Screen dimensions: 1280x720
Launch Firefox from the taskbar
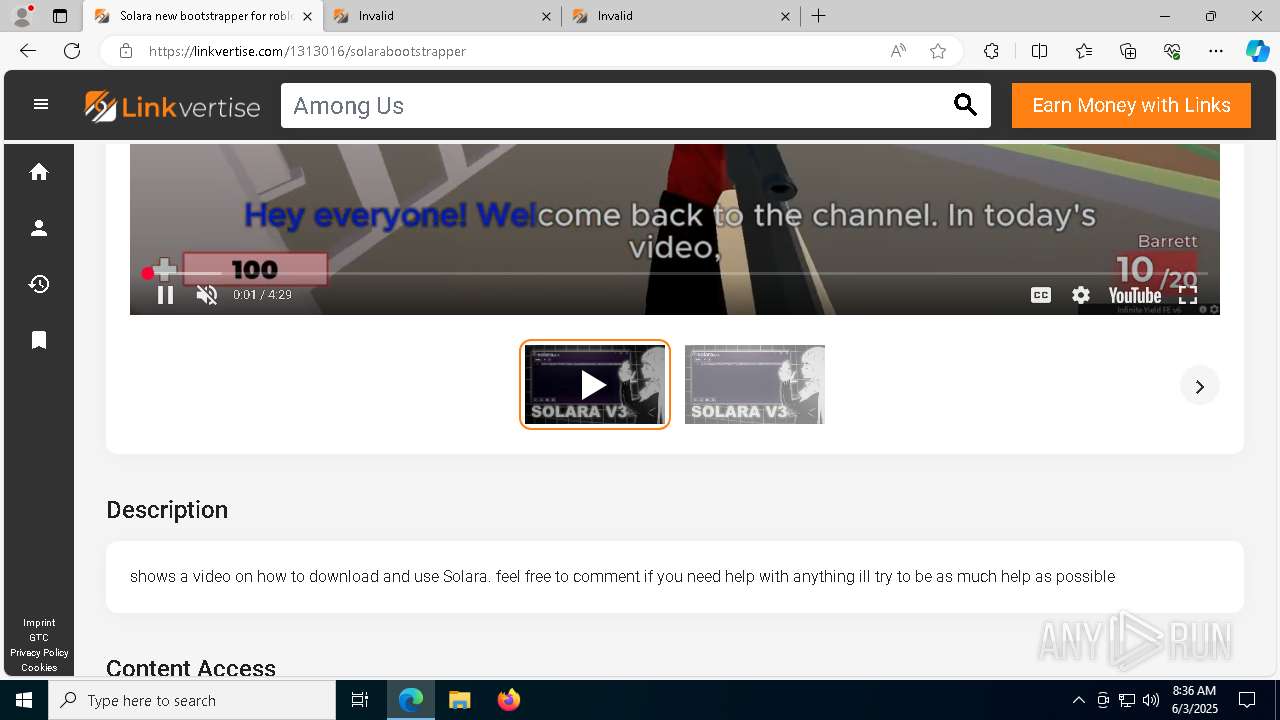pyautogui.click(x=509, y=700)
